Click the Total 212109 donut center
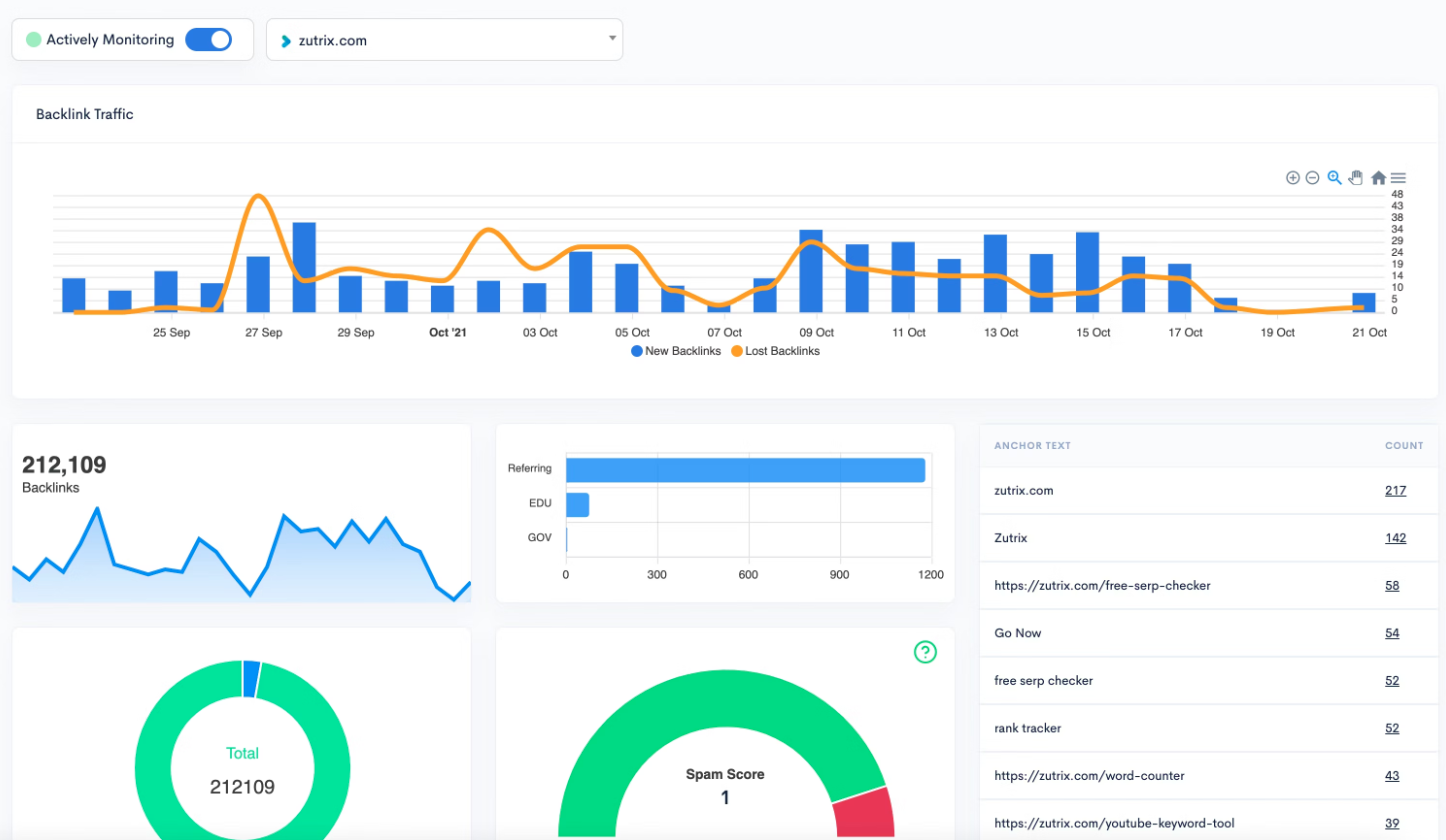 click(243, 771)
